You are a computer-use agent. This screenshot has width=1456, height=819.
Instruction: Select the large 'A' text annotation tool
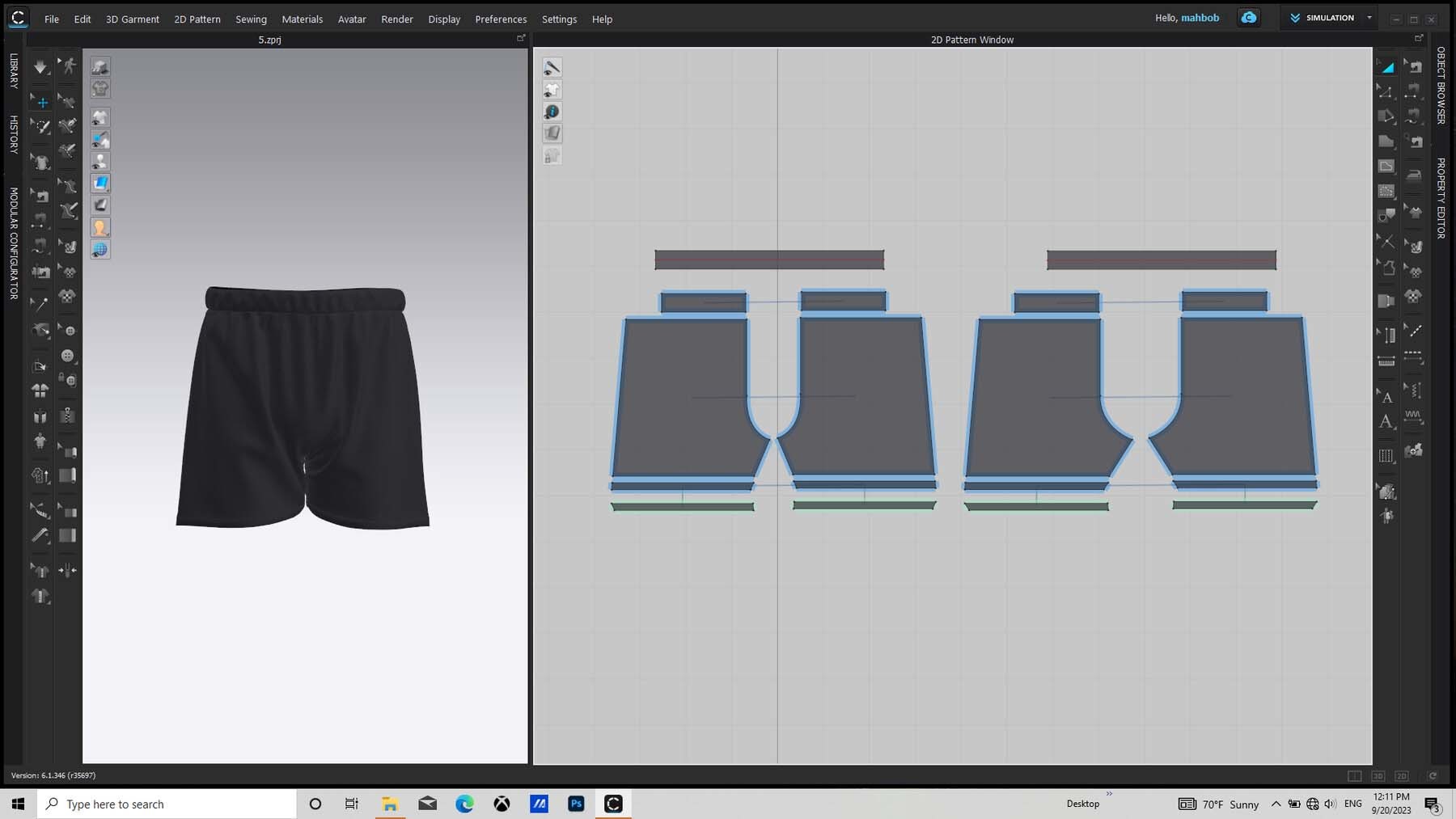coord(1386,422)
